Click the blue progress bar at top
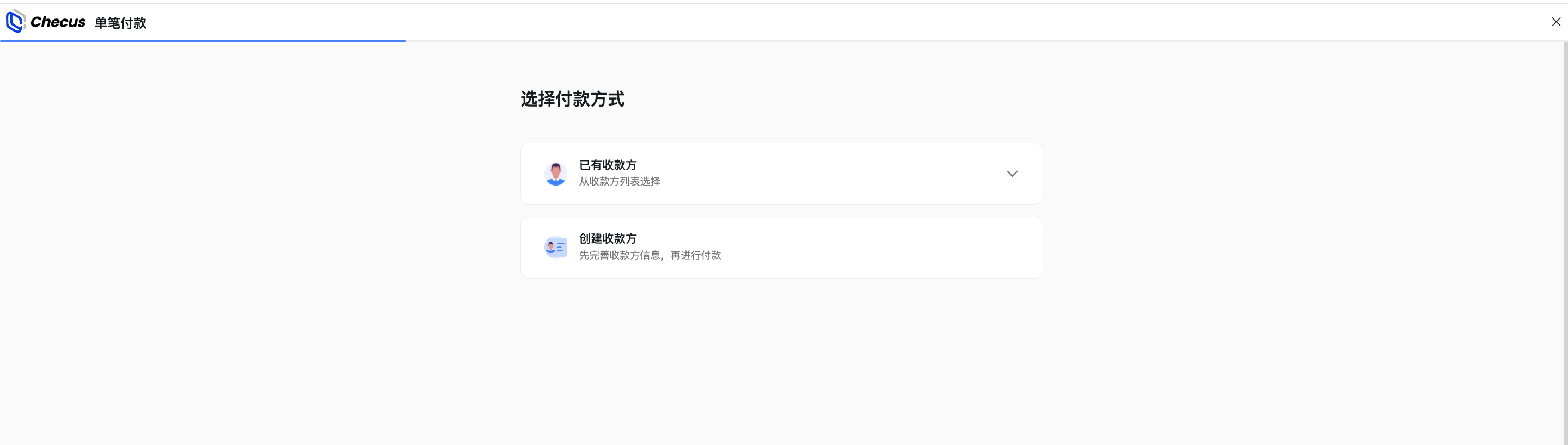Viewport: 1568px width, 445px height. point(203,41)
